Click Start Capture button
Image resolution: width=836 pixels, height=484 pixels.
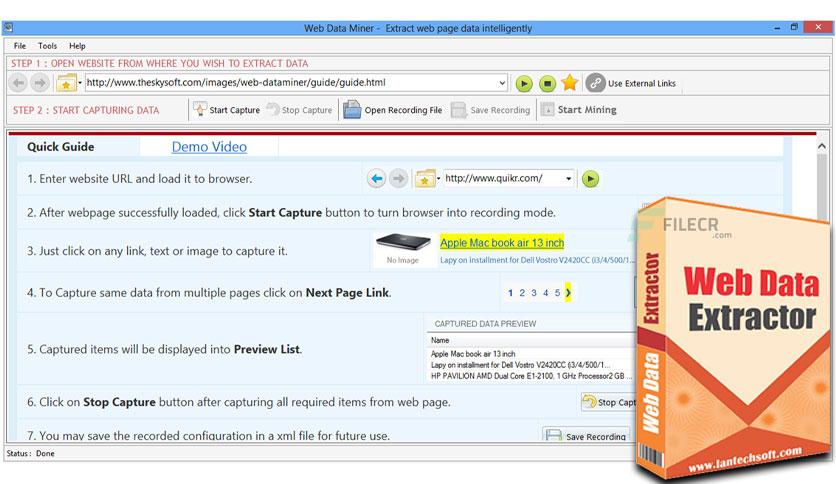pos(227,110)
